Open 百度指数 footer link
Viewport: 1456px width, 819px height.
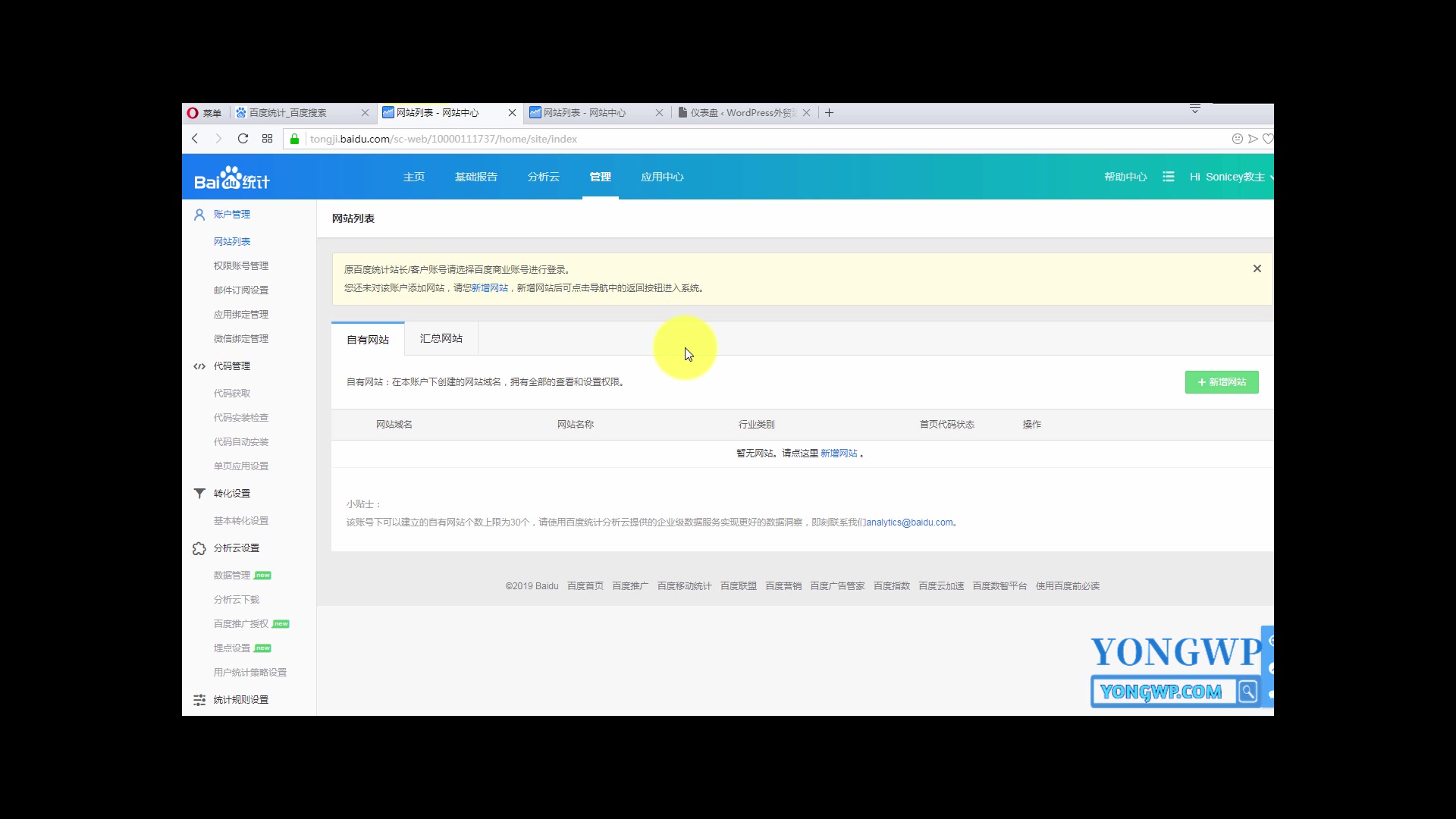click(x=892, y=586)
